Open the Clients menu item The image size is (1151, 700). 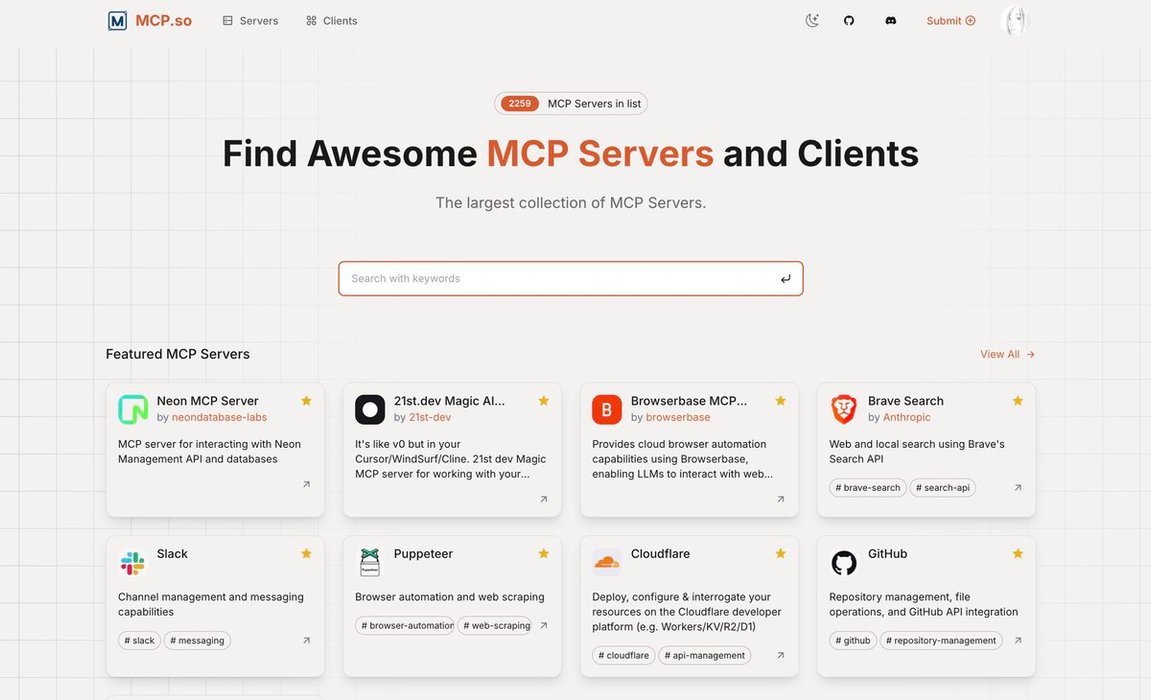[331, 21]
